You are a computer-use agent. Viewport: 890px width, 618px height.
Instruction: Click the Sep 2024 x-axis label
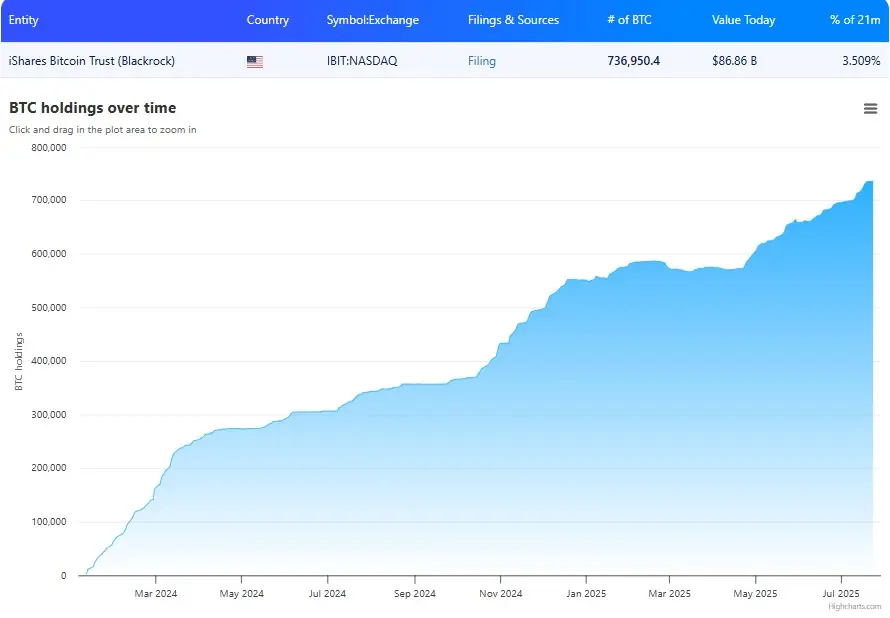tap(415, 594)
